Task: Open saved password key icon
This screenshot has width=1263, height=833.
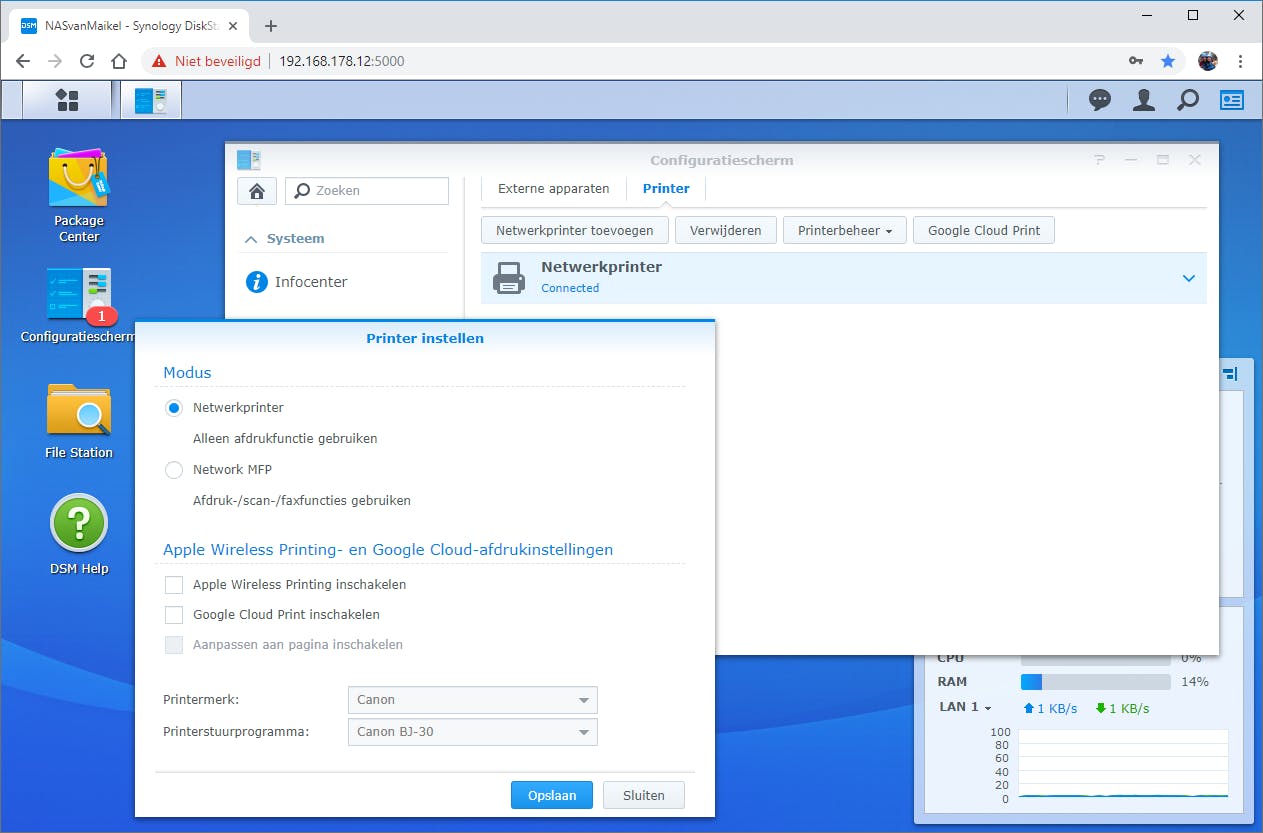Action: [1136, 61]
